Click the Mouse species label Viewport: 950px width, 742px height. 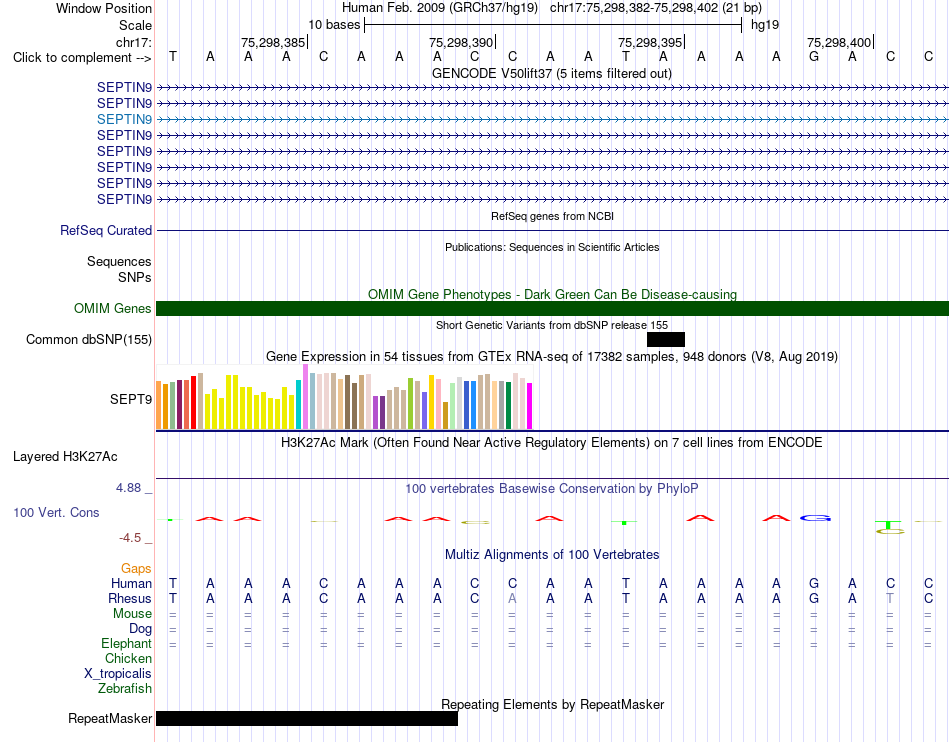pos(132,614)
